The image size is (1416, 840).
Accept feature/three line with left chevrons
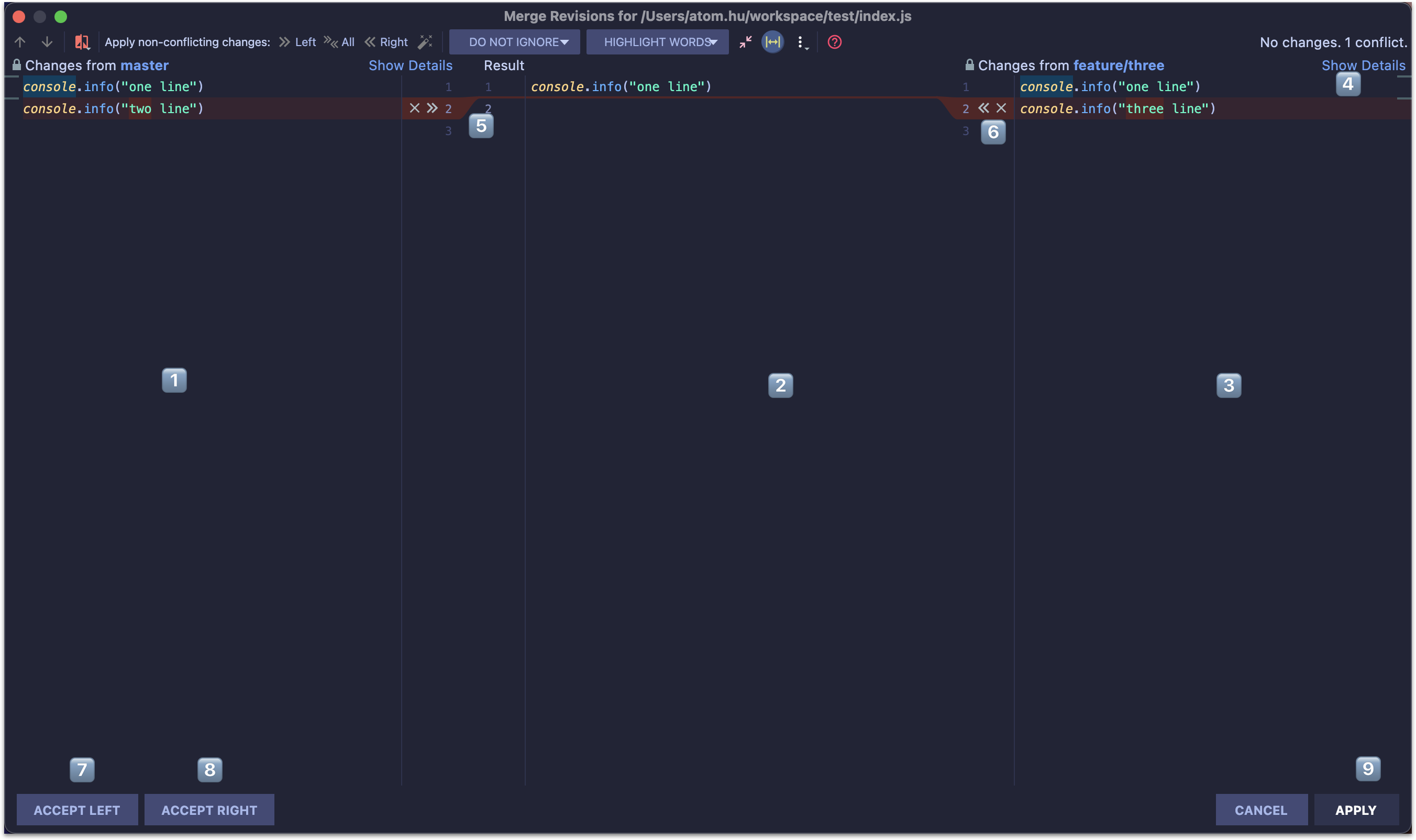(x=983, y=108)
